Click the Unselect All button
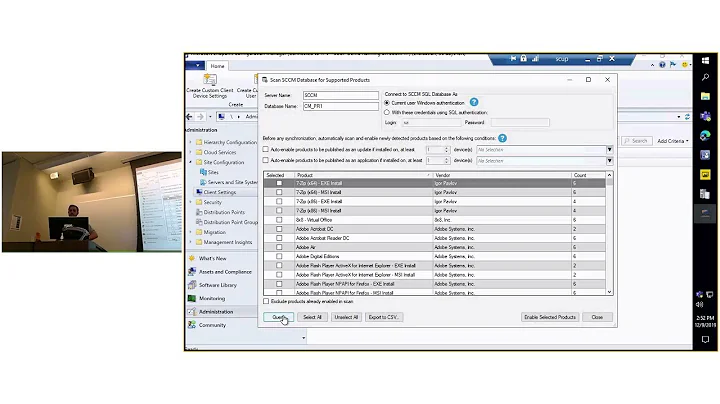The image size is (720, 404). click(x=346, y=317)
